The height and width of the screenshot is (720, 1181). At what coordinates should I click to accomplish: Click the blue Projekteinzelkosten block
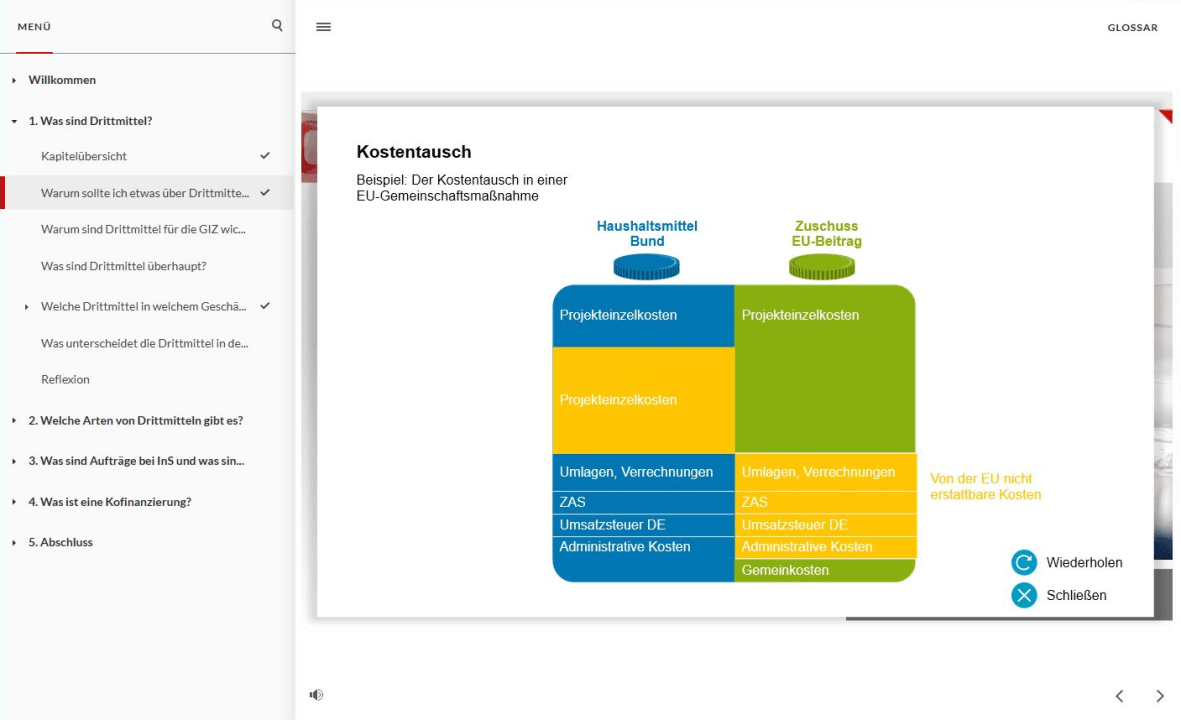point(643,316)
